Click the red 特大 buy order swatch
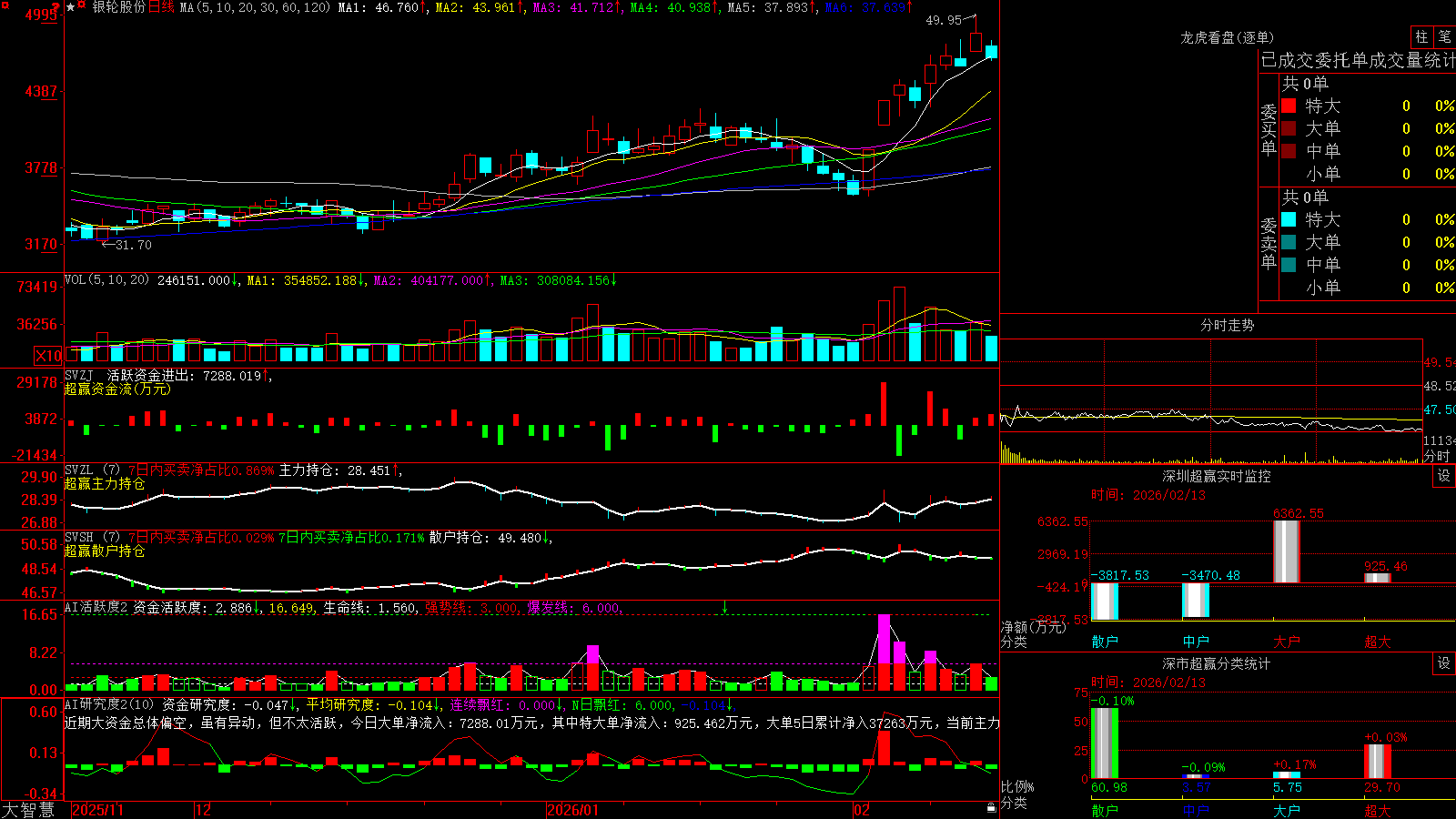This screenshot has width=1456, height=819. pyautogui.click(x=1289, y=106)
